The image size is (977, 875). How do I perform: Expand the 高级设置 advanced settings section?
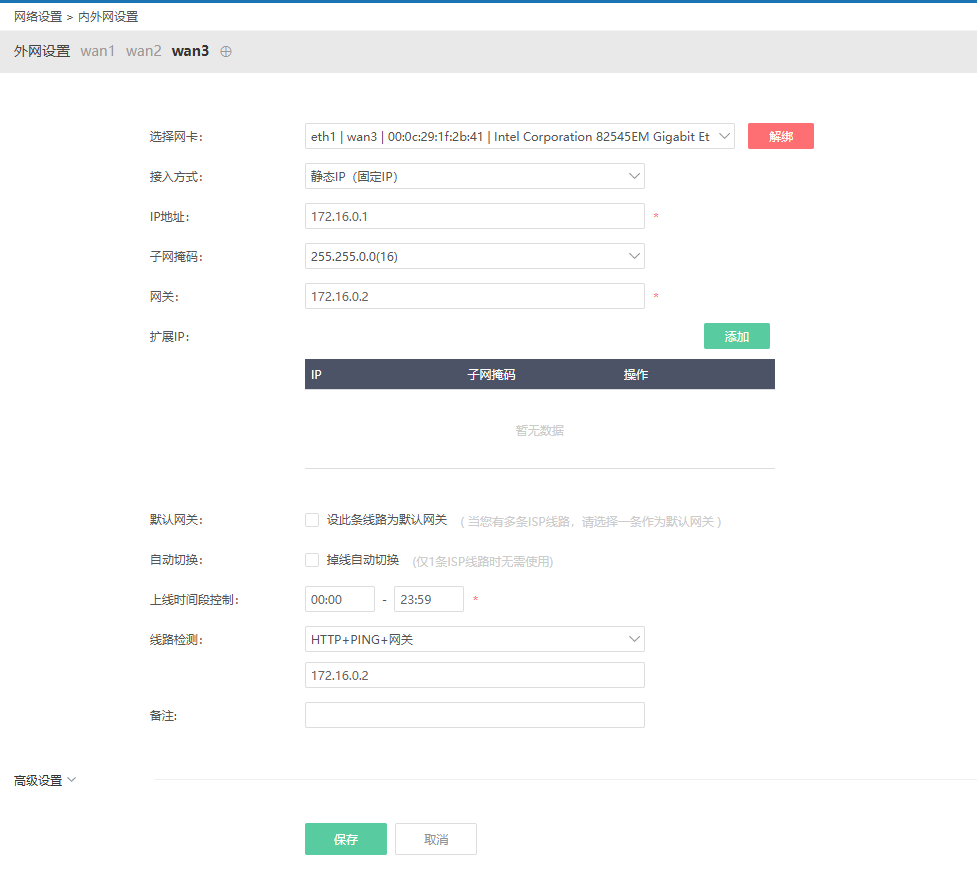45,781
